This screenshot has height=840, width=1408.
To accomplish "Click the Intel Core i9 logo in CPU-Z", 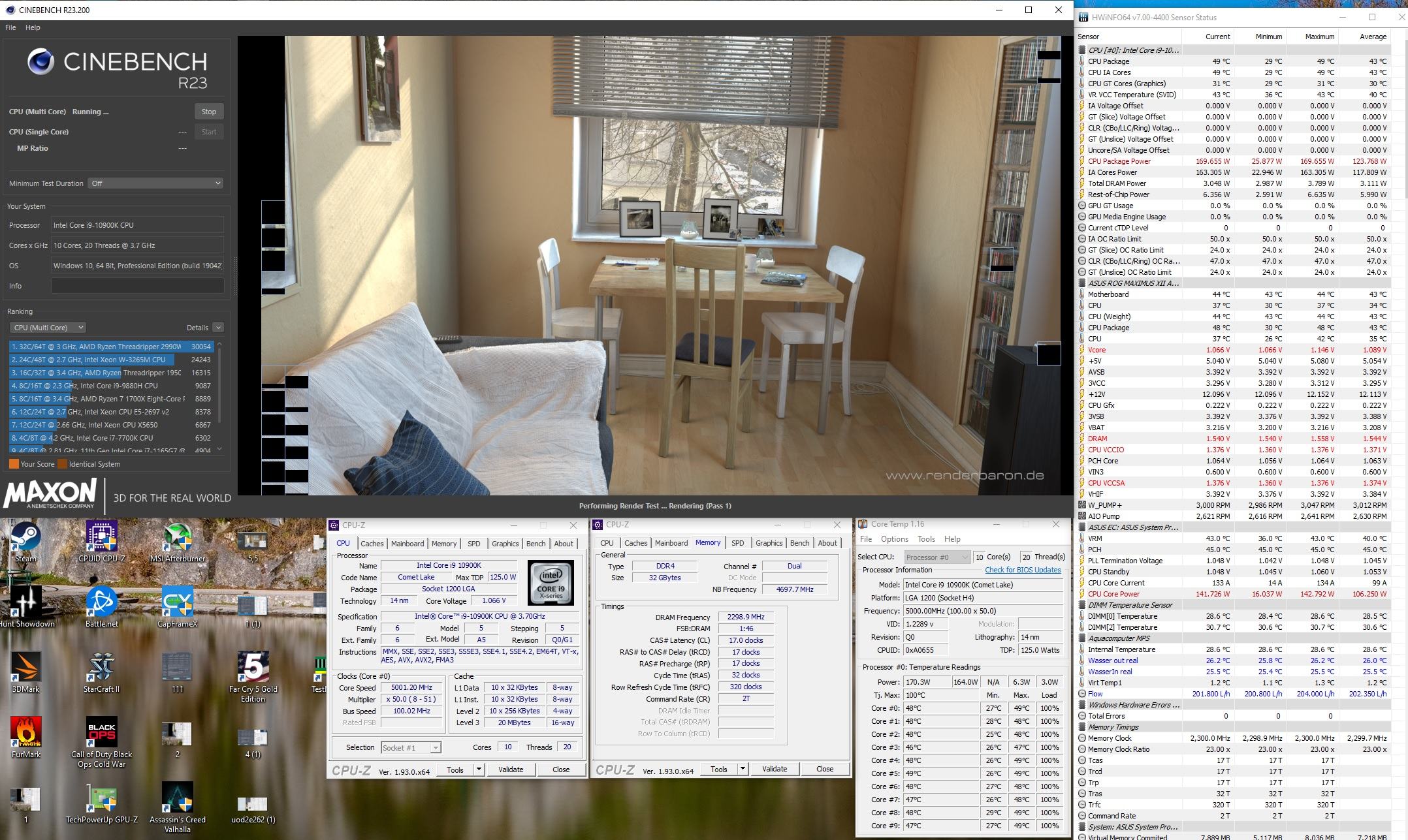I will [551, 583].
